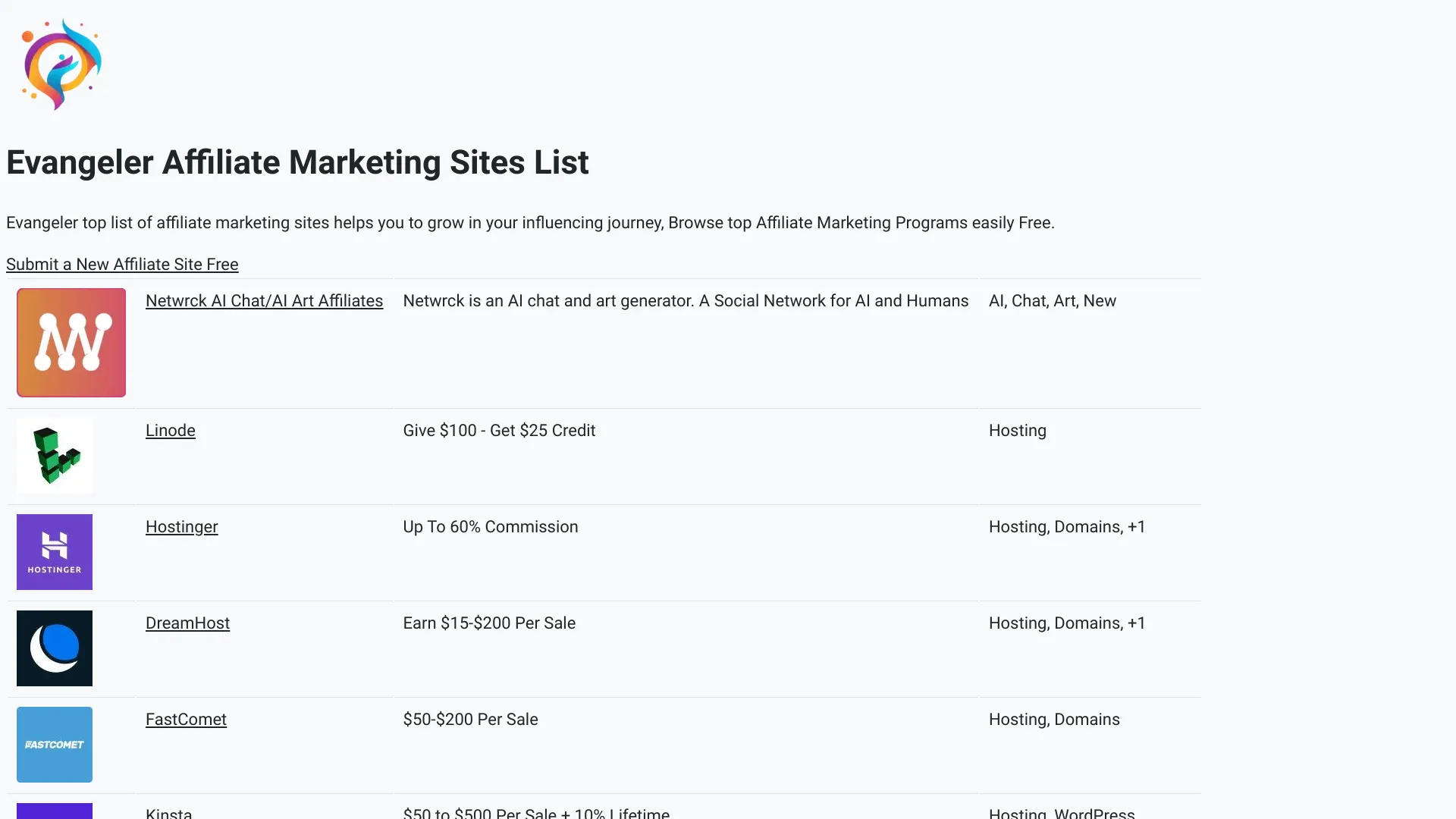Viewport: 1456px width, 819px height.
Task: Click the Netwrck AI tag label
Action: coord(994,301)
